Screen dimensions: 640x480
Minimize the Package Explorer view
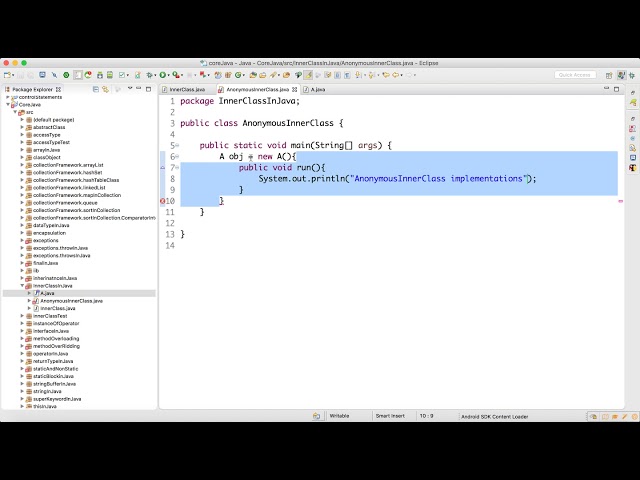139,88
